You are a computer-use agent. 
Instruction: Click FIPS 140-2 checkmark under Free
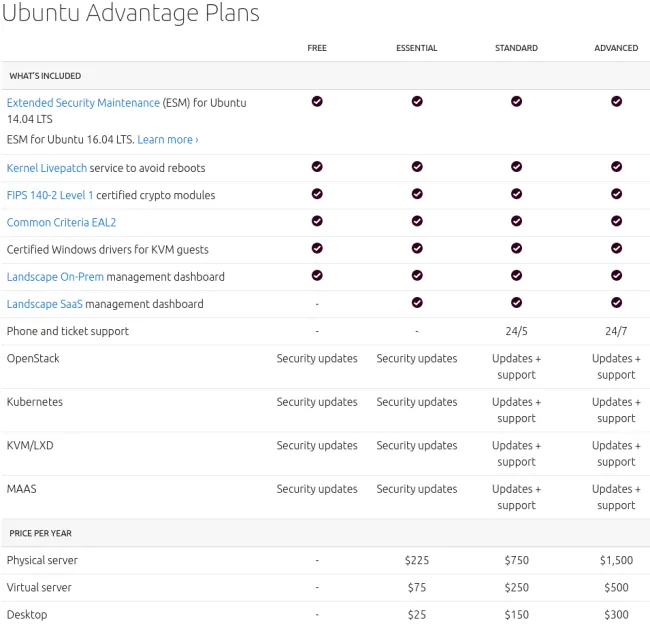[317, 194]
